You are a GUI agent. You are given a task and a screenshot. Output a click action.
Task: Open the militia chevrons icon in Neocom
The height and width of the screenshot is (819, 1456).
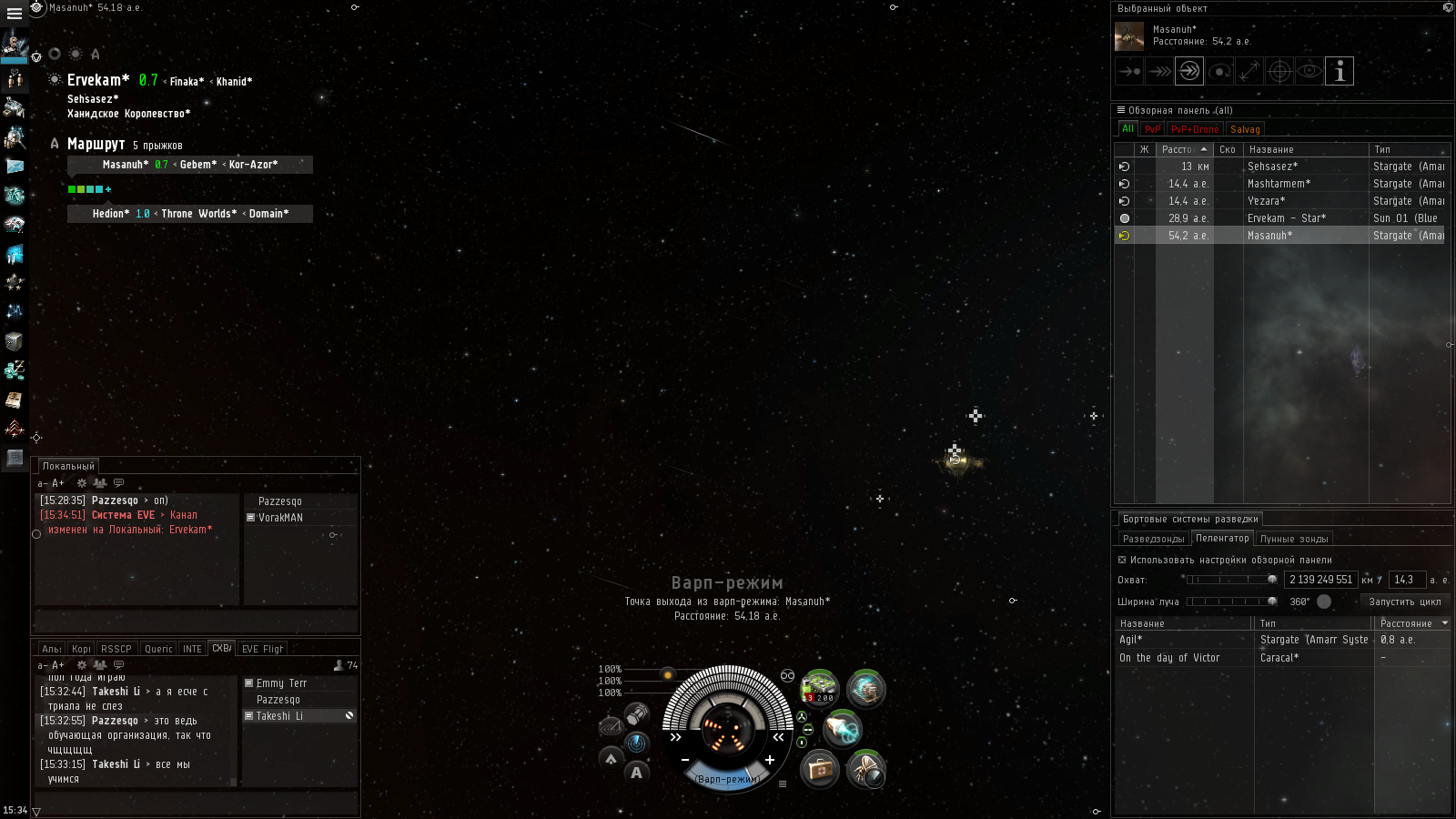(15, 429)
